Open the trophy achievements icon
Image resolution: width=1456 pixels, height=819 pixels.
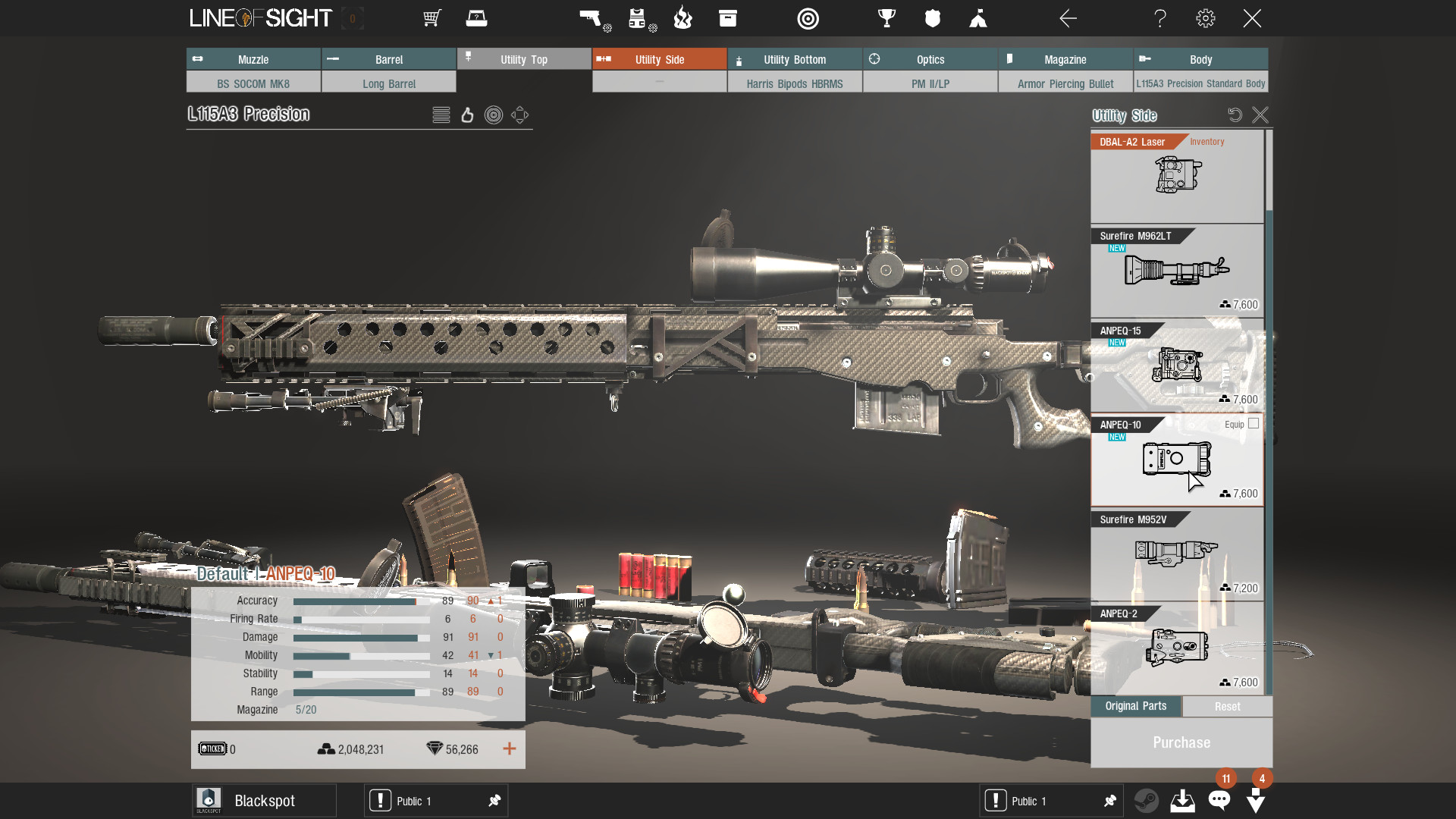[x=886, y=18]
